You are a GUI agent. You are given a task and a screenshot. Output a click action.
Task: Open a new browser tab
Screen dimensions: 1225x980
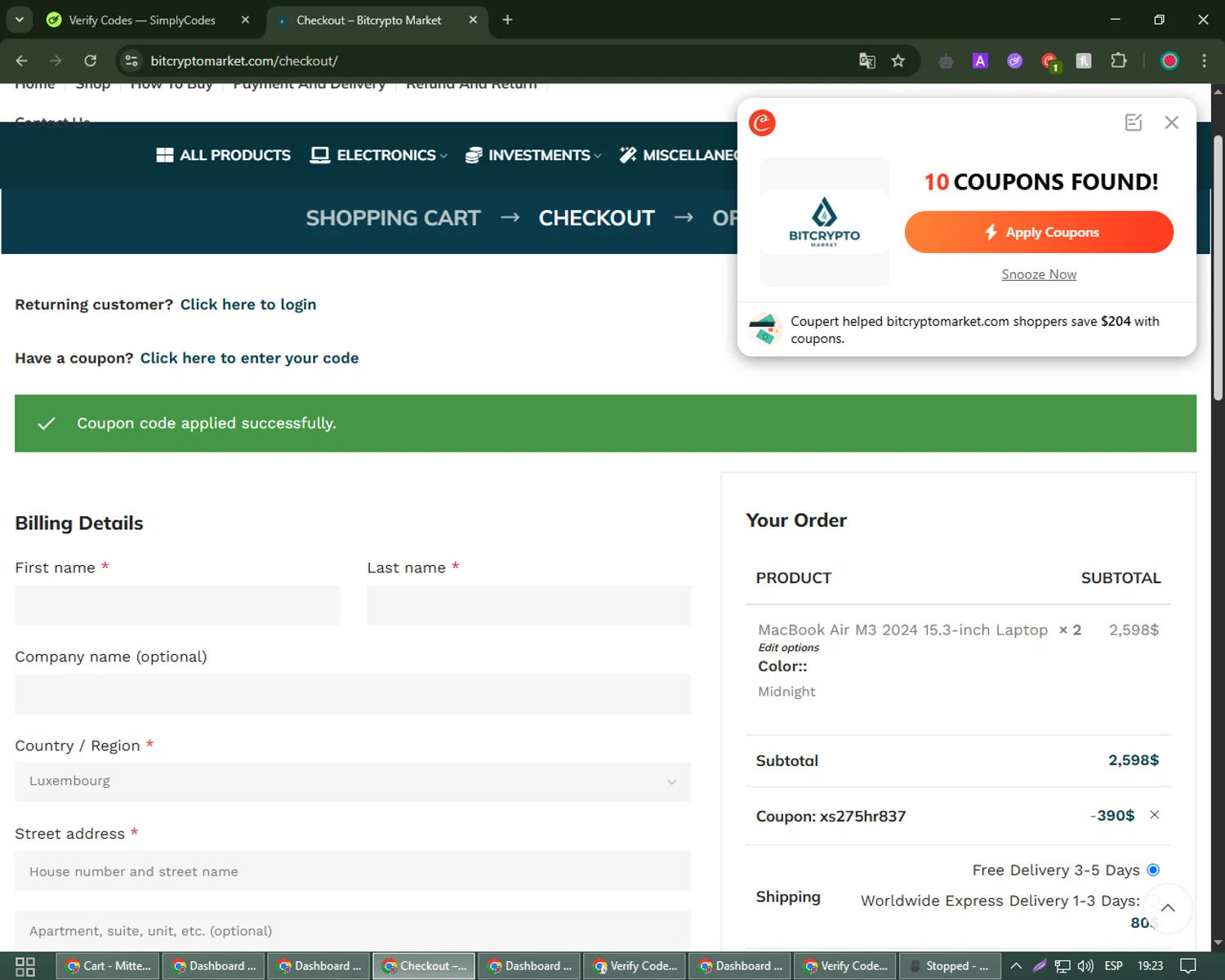pyautogui.click(x=507, y=20)
